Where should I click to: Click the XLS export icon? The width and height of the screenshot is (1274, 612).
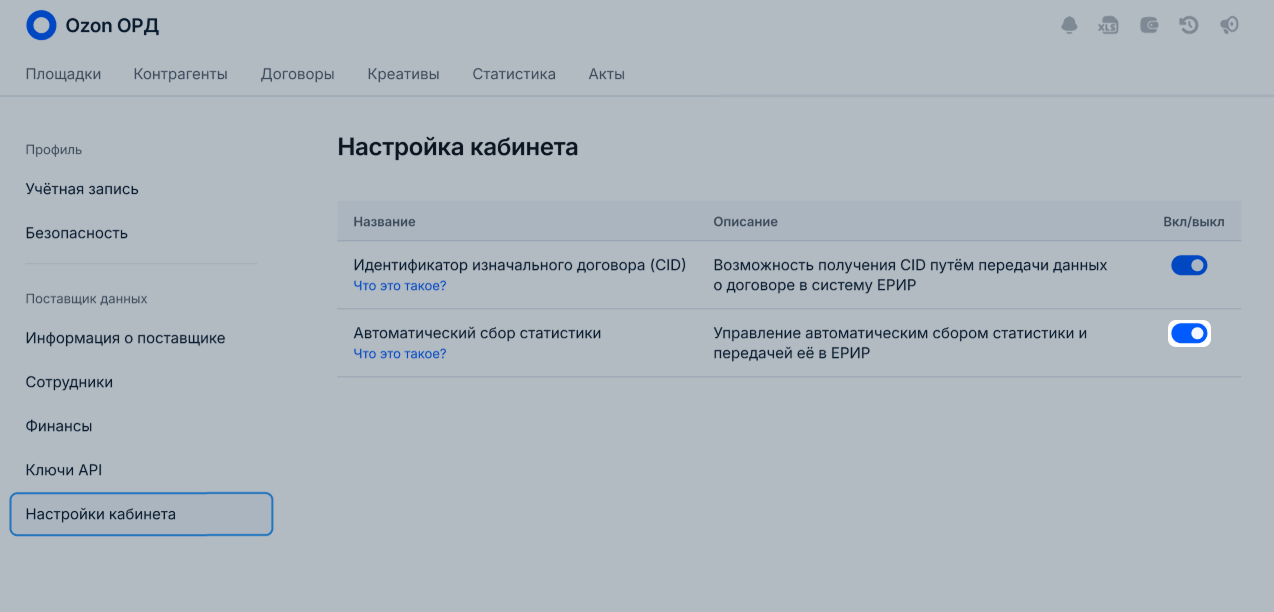point(1108,25)
